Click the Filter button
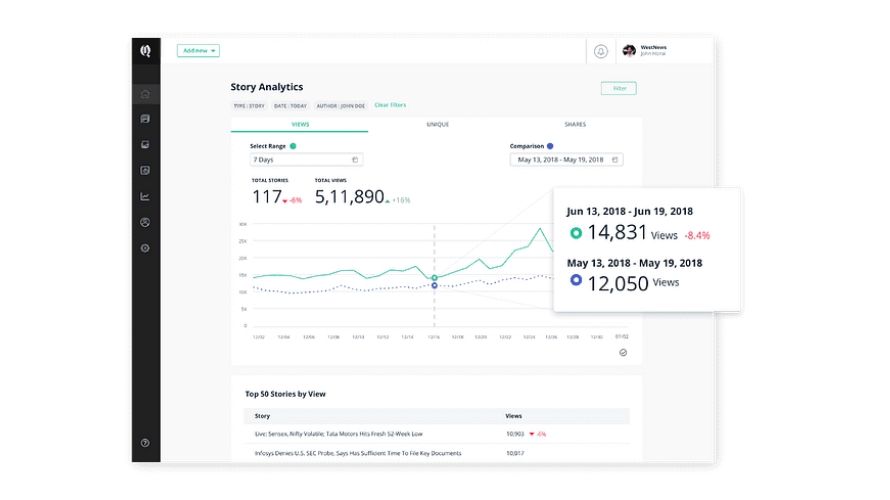This screenshot has width=890, height=500. tap(619, 88)
